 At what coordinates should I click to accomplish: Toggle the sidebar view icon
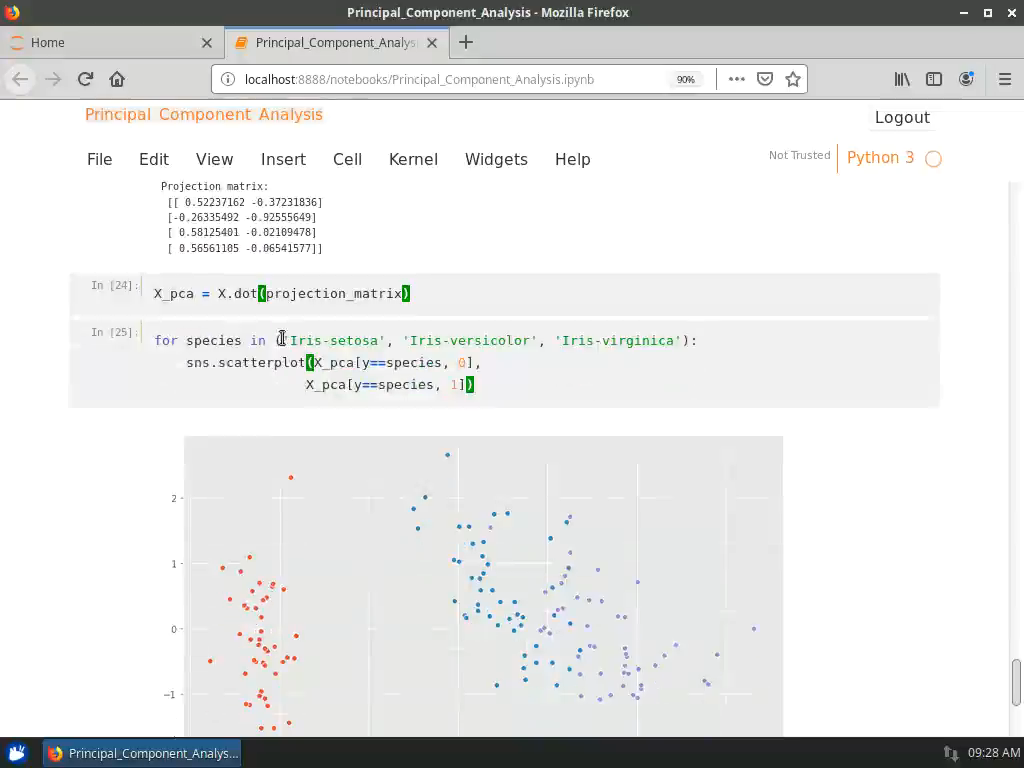[934, 79]
